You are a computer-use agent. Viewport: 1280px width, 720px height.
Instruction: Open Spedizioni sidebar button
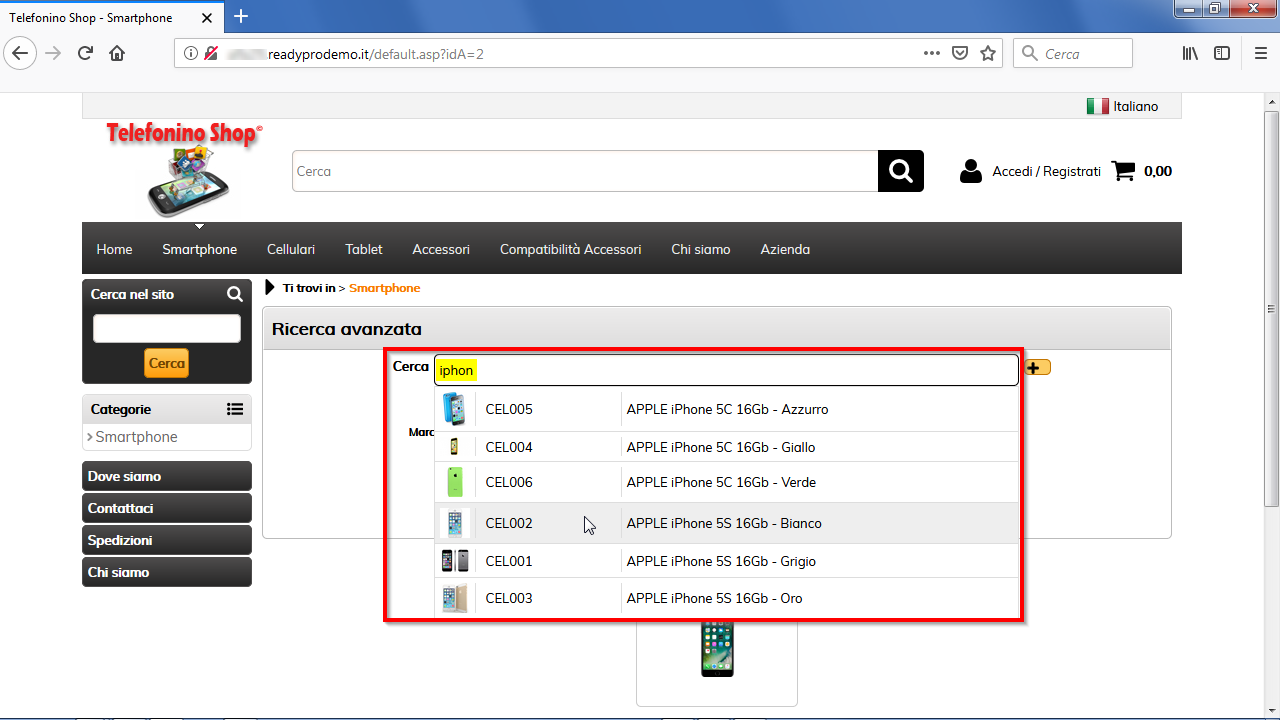(167, 540)
